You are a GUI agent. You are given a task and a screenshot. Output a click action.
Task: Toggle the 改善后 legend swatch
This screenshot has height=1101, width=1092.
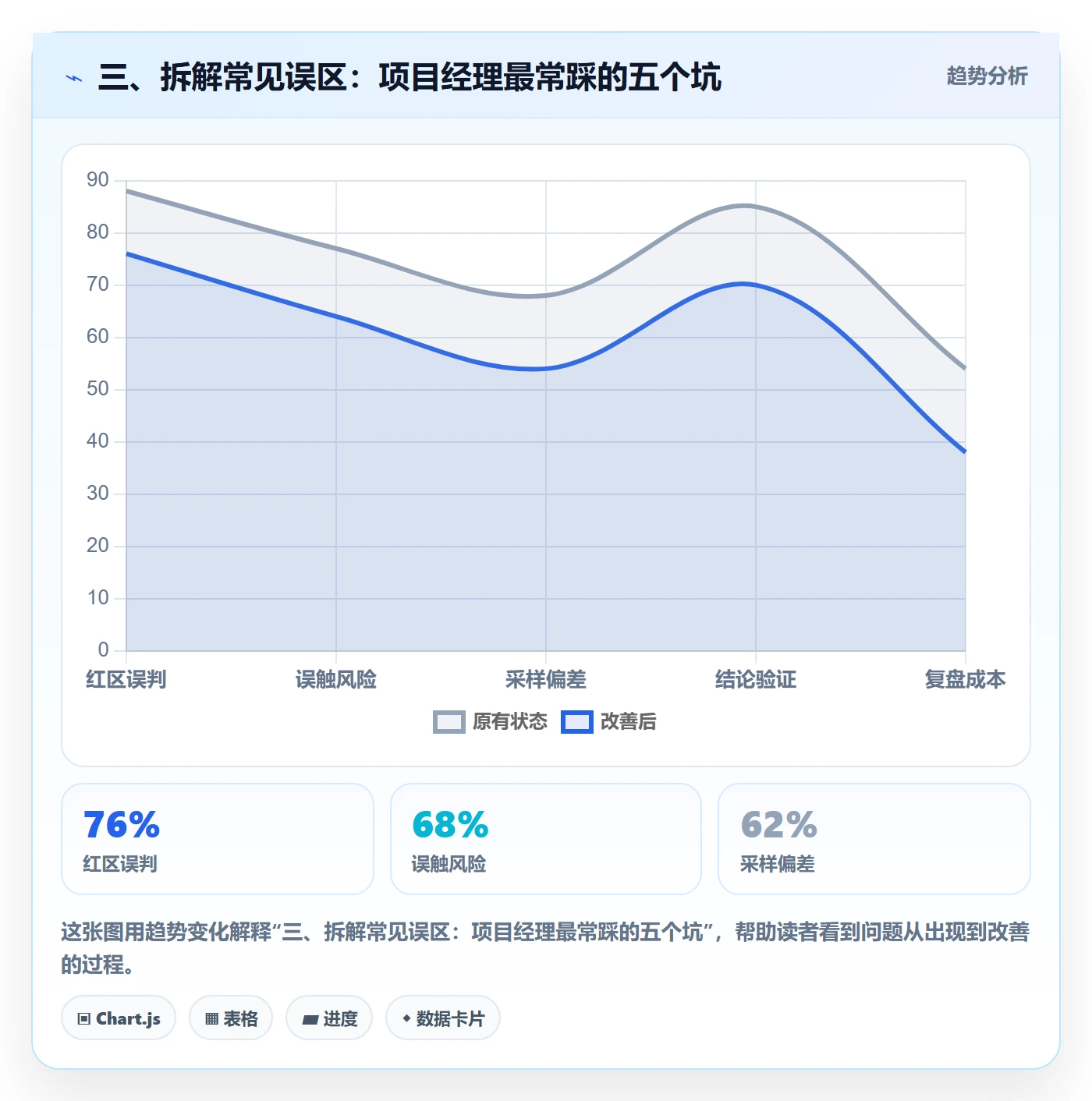[x=577, y=722]
